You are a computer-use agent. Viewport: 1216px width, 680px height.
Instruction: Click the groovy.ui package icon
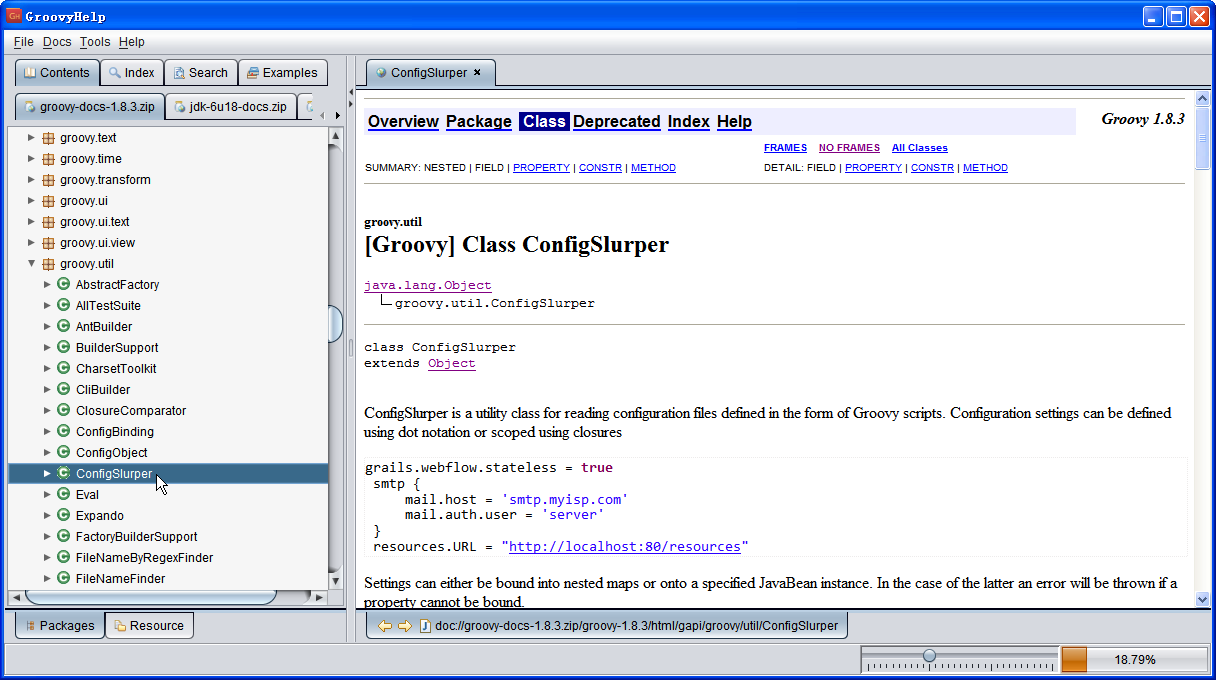[x=48, y=201]
